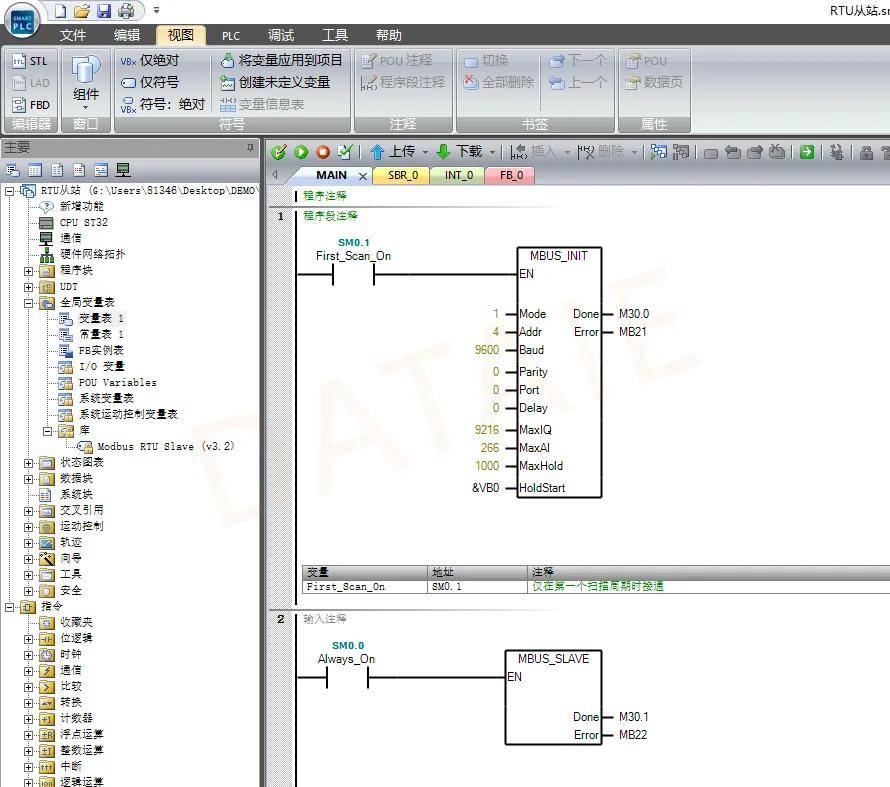Open the 工具 tools tab
890x787 pixels.
335,35
